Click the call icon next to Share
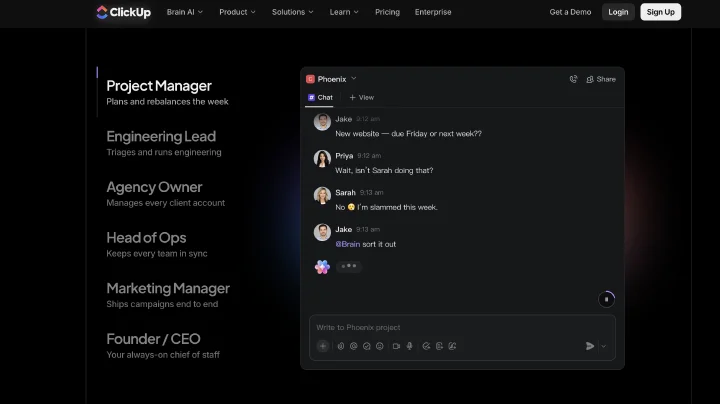This screenshot has width=720, height=404. [x=574, y=79]
